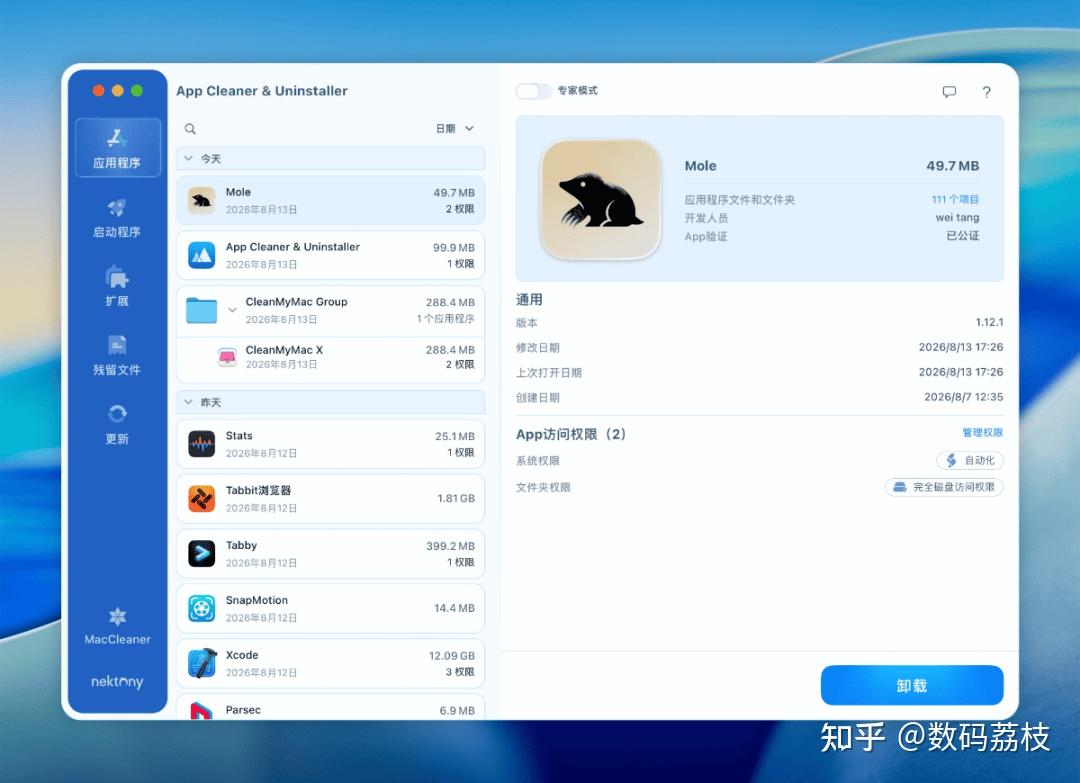Click Mole's 2 权限 label

(x=460, y=209)
